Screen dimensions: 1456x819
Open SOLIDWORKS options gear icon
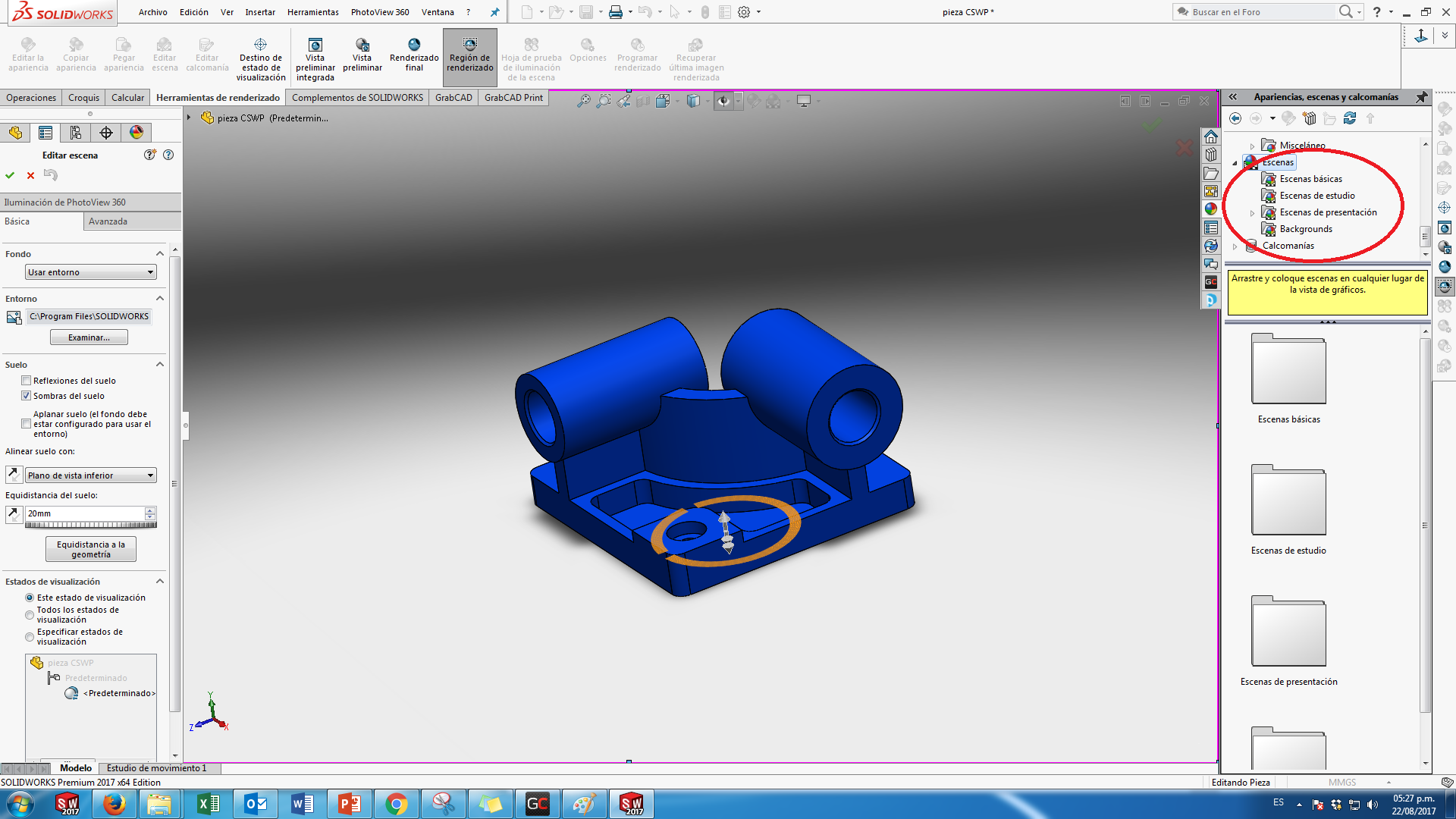745,12
